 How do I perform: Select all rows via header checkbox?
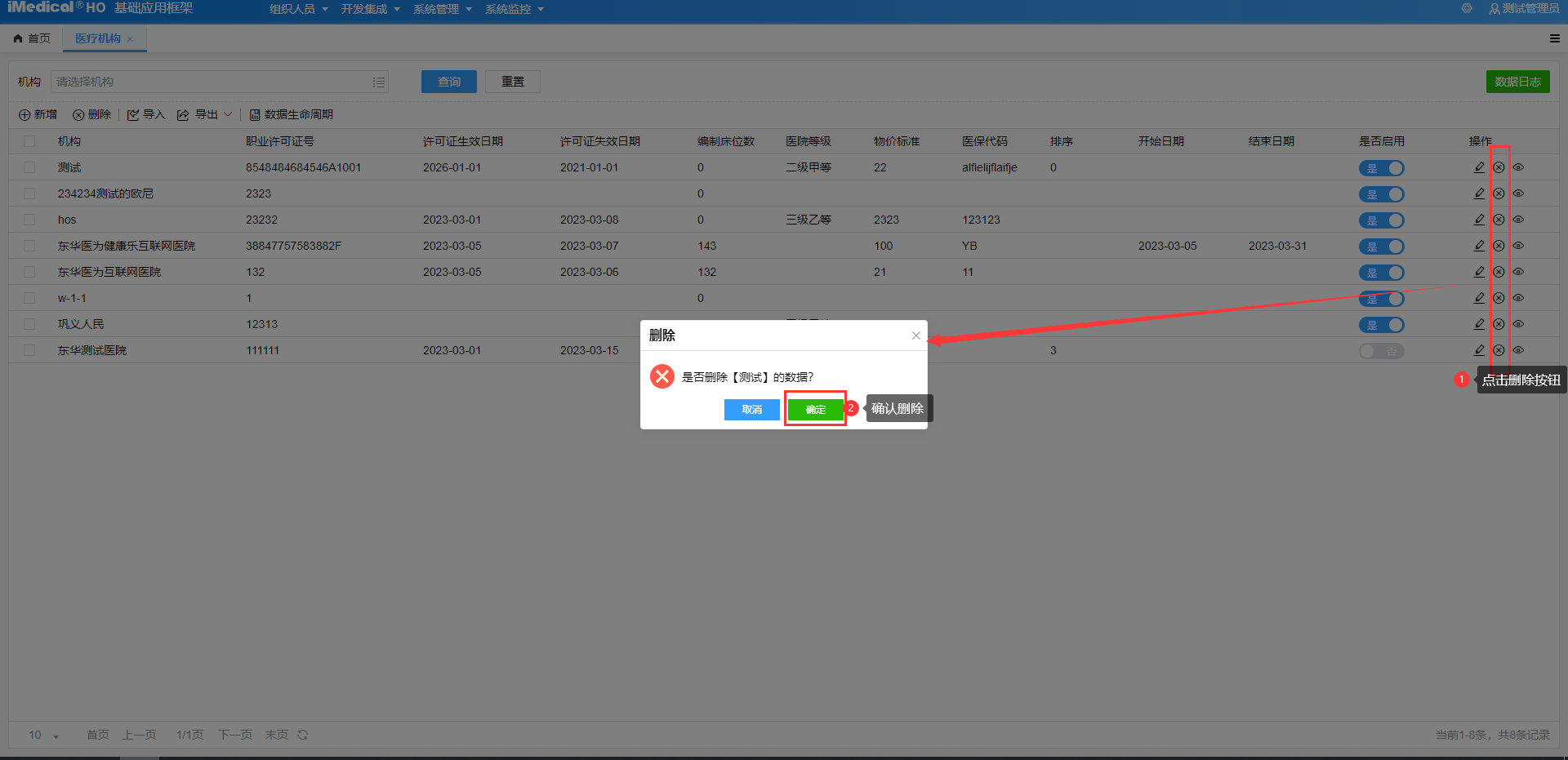click(30, 141)
